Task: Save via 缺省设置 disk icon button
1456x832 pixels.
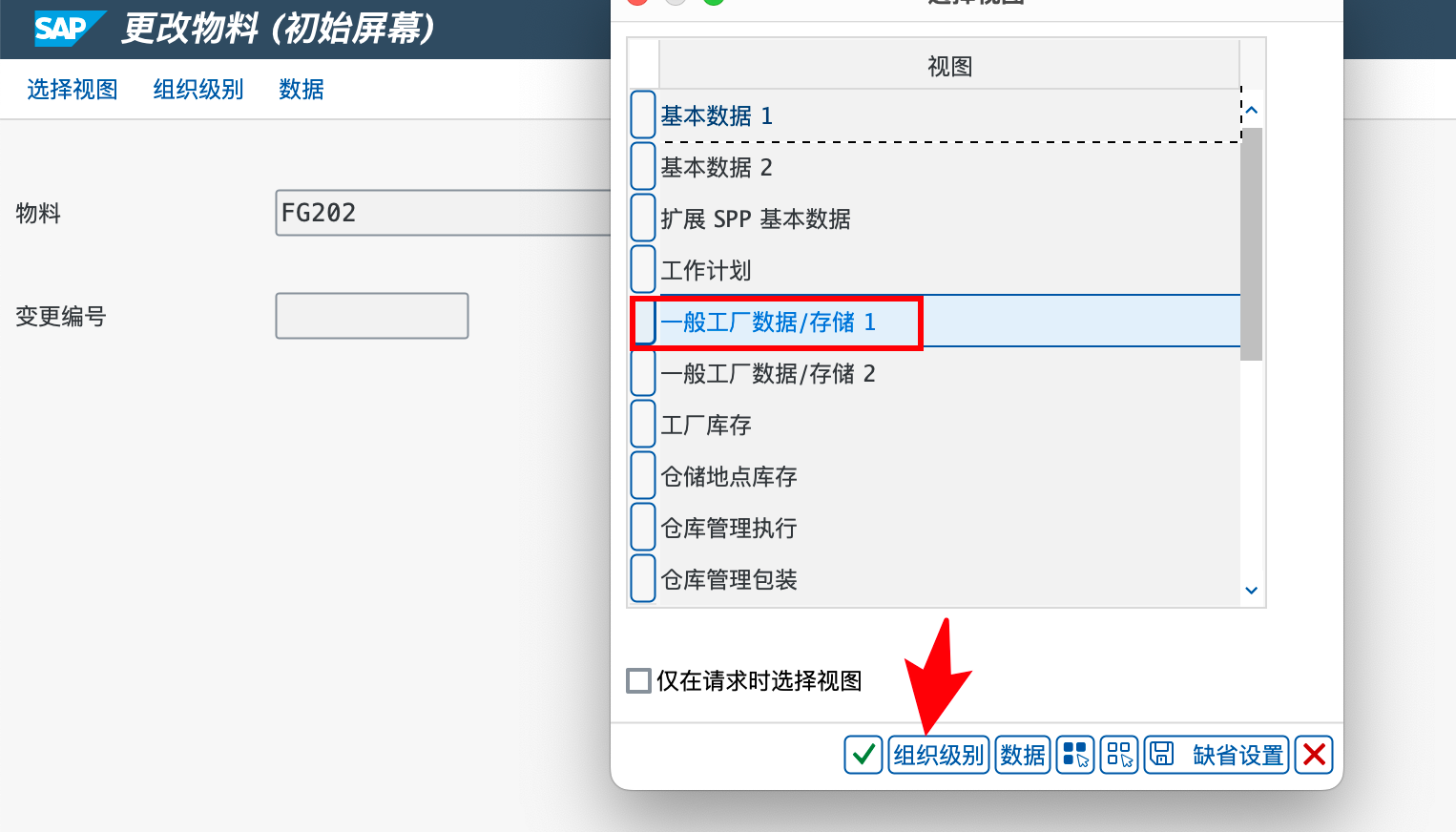Action: [x=1217, y=755]
